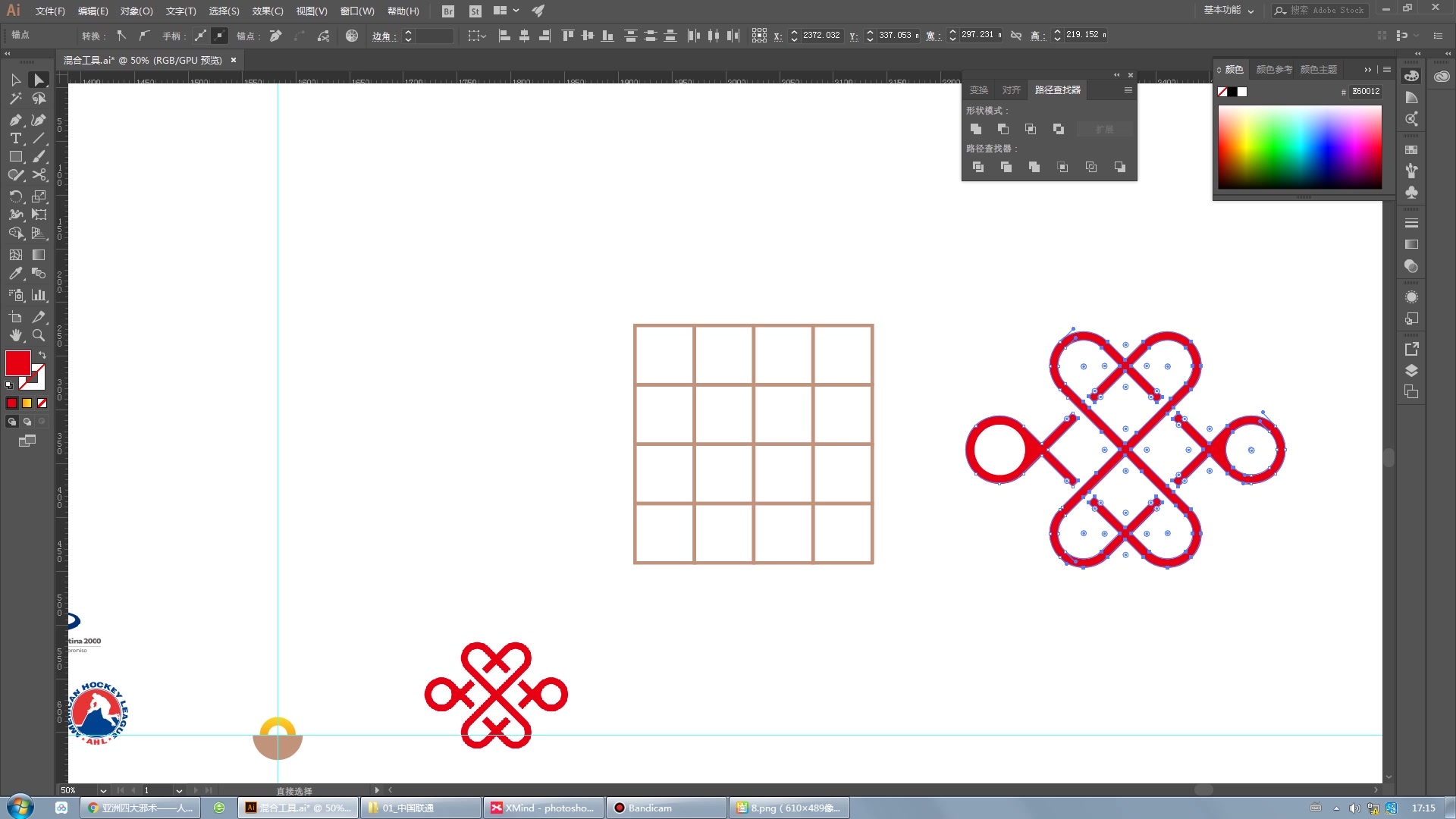Apply the Divide pathfinder operation

point(978,167)
